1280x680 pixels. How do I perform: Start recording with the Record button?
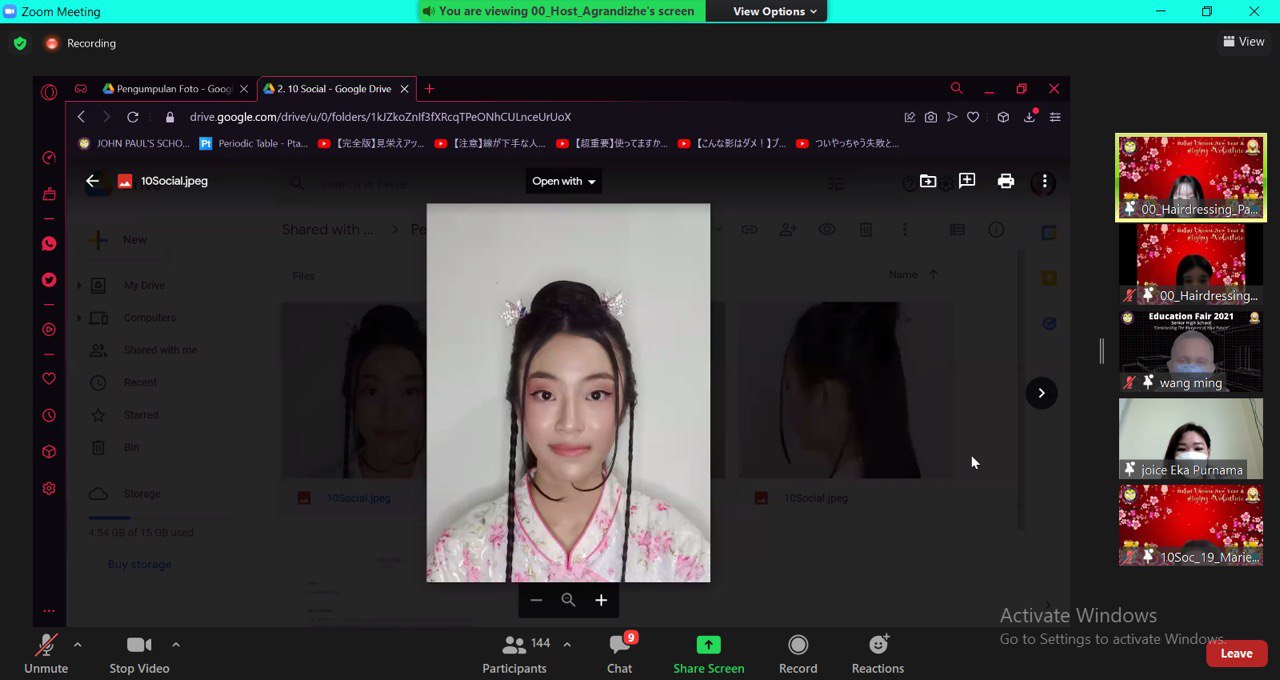(x=798, y=654)
